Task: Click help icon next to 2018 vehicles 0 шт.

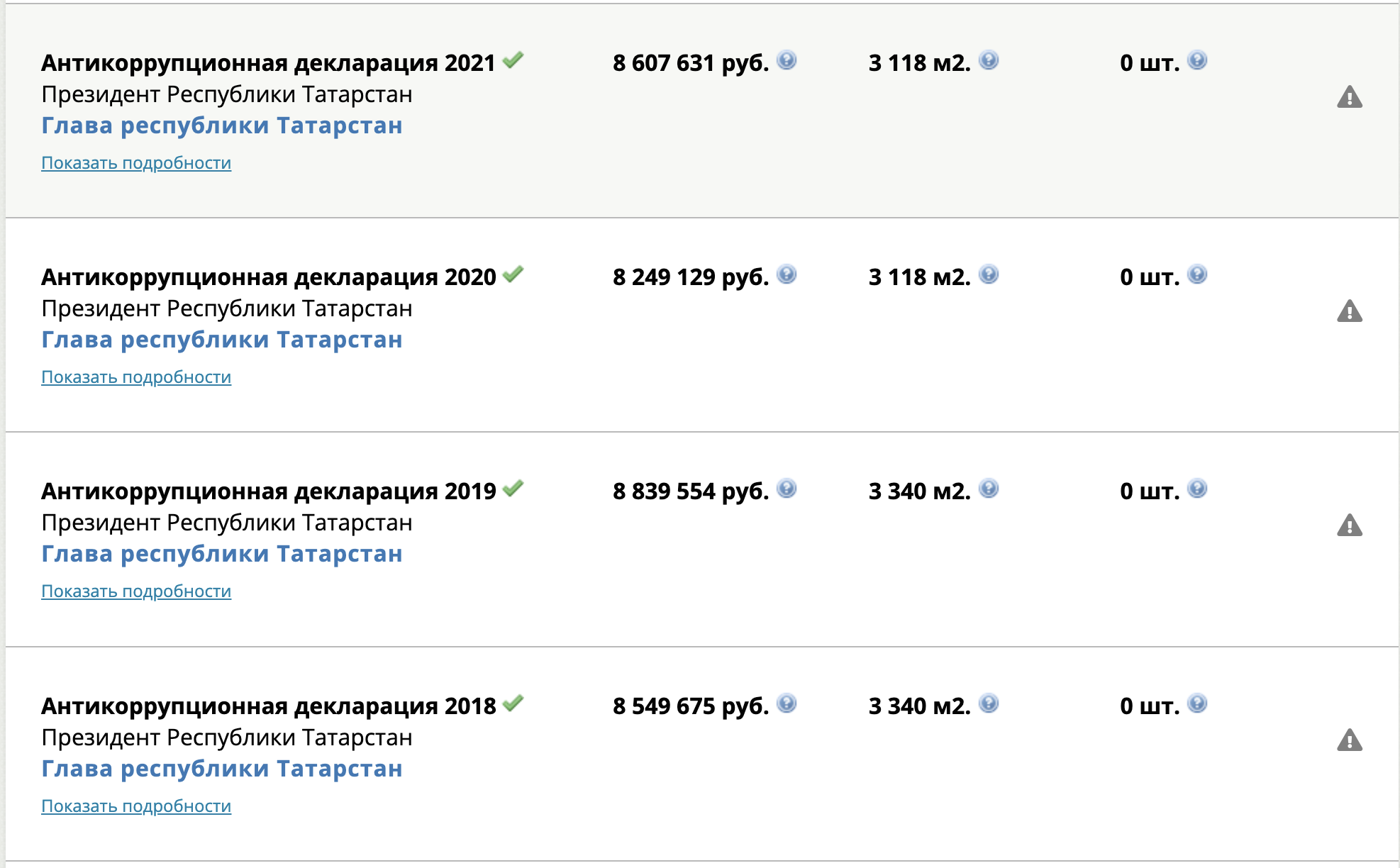Action: pyautogui.click(x=1197, y=703)
